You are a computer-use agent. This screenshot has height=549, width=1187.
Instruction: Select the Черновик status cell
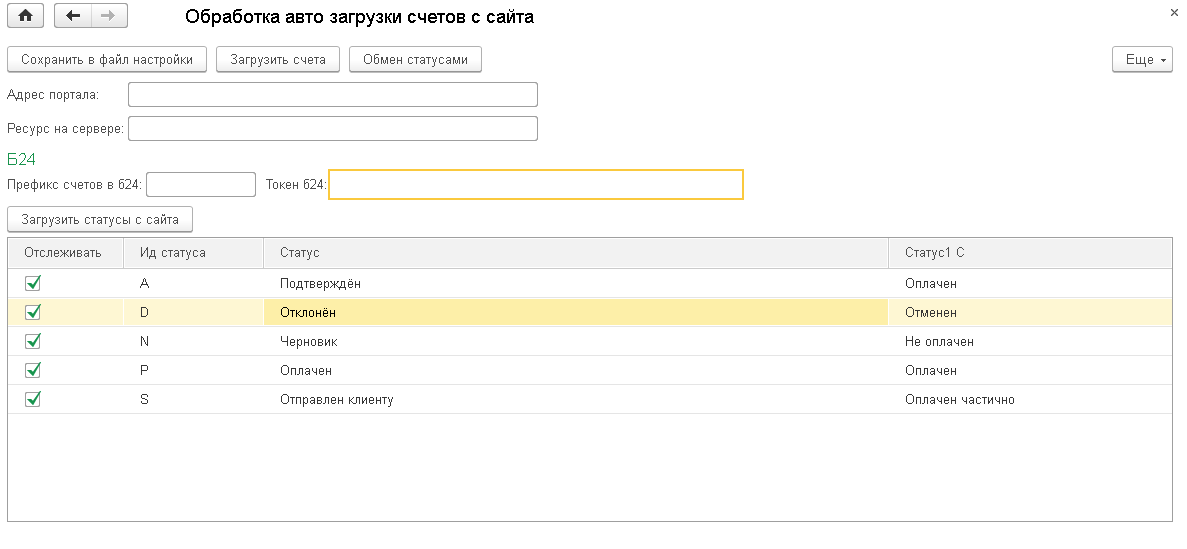[576, 342]
